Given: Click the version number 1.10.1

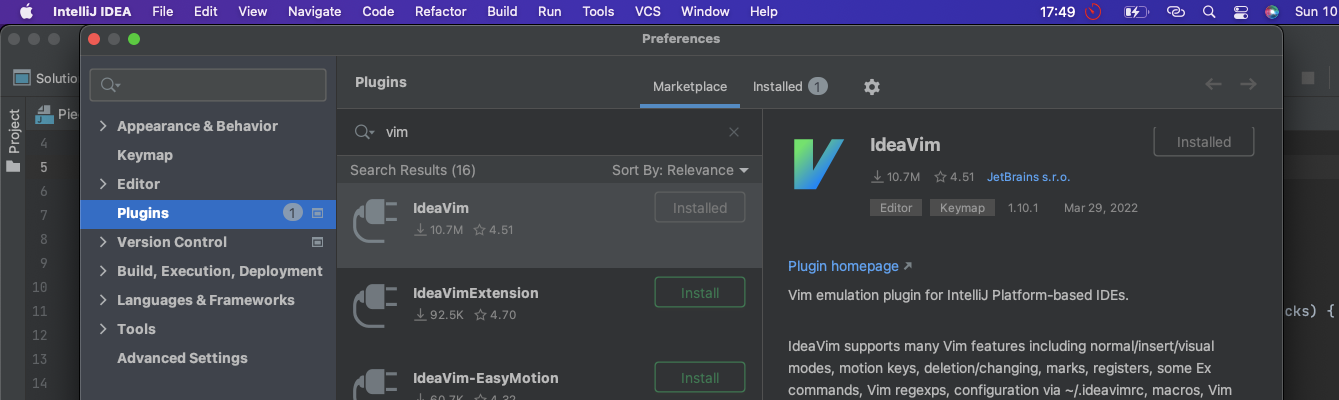Looking at the screenshot, I should (1023, 208).
